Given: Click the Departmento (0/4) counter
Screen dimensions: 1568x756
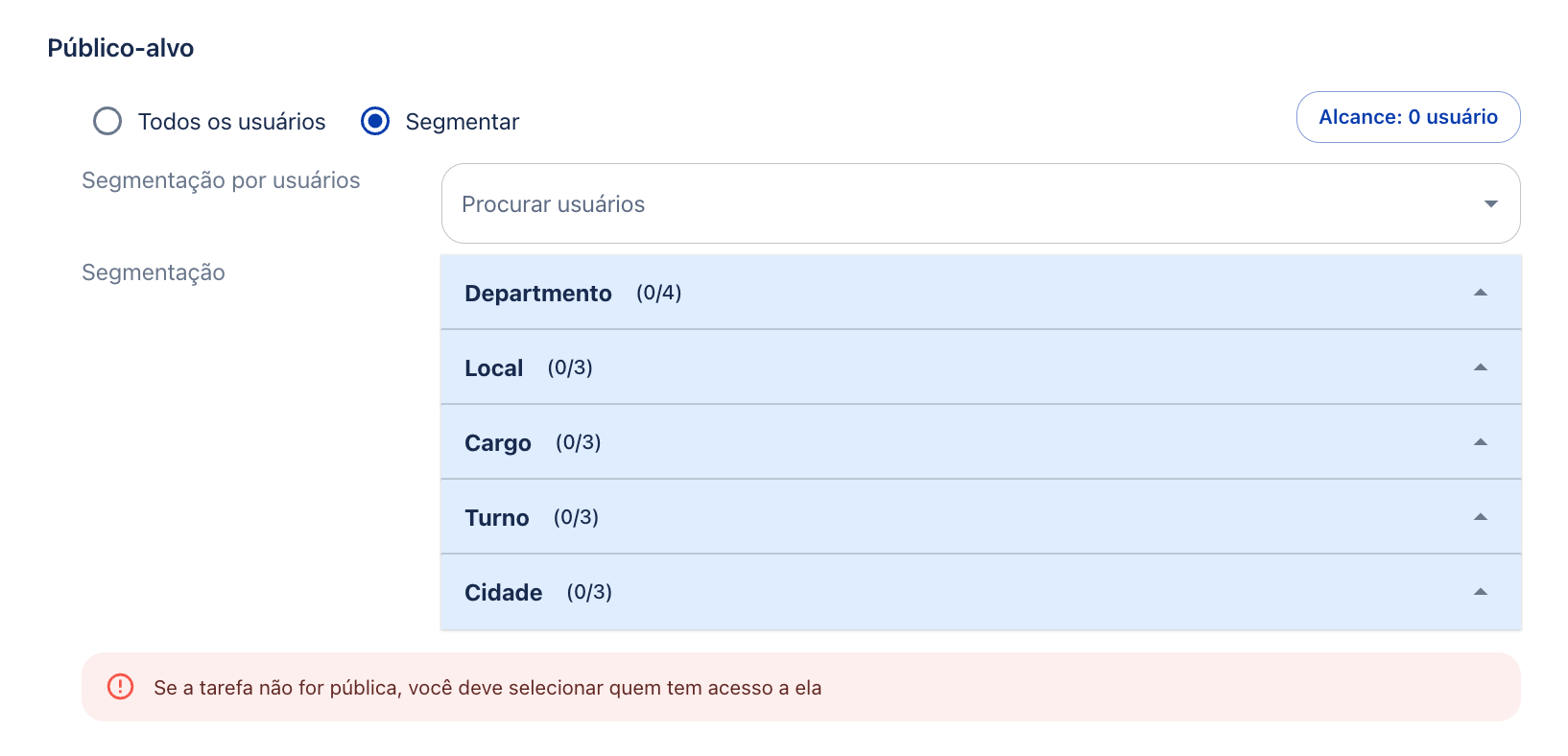Looking at the screenshot, I should pos(659,293).
